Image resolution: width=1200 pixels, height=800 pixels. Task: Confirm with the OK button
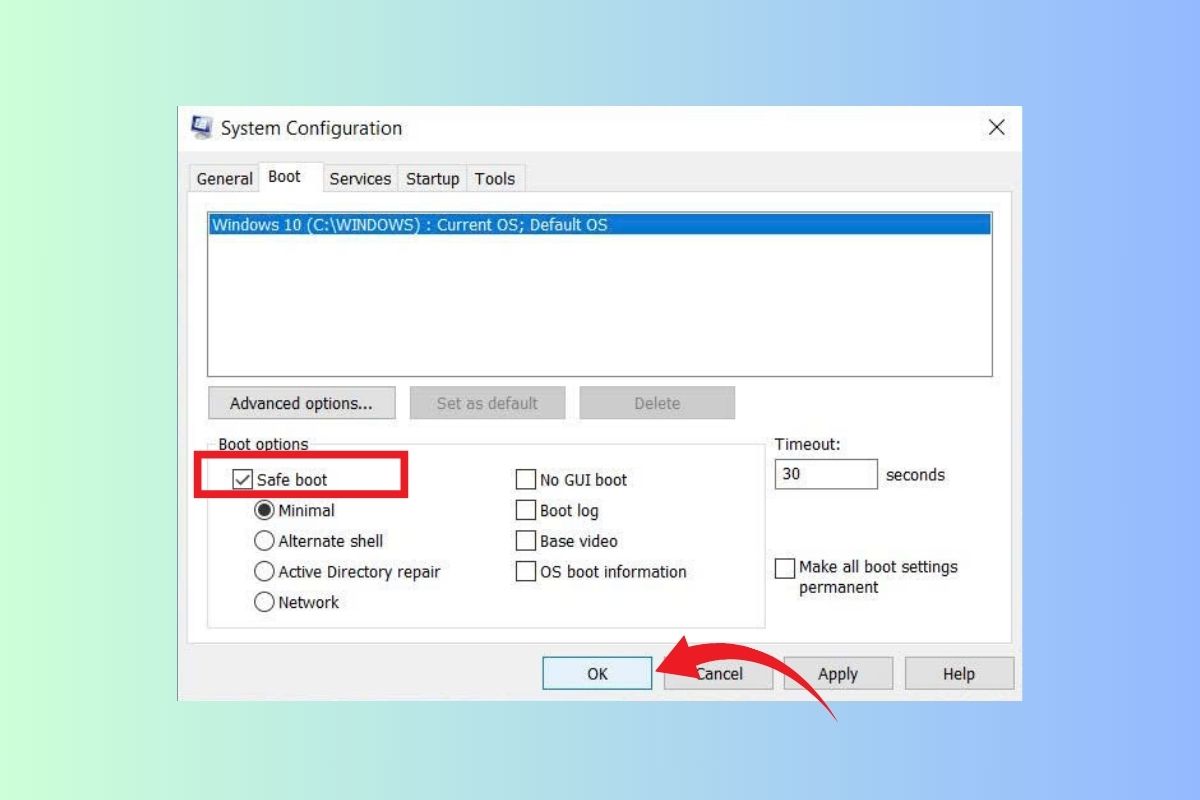(x=597, y=673)
